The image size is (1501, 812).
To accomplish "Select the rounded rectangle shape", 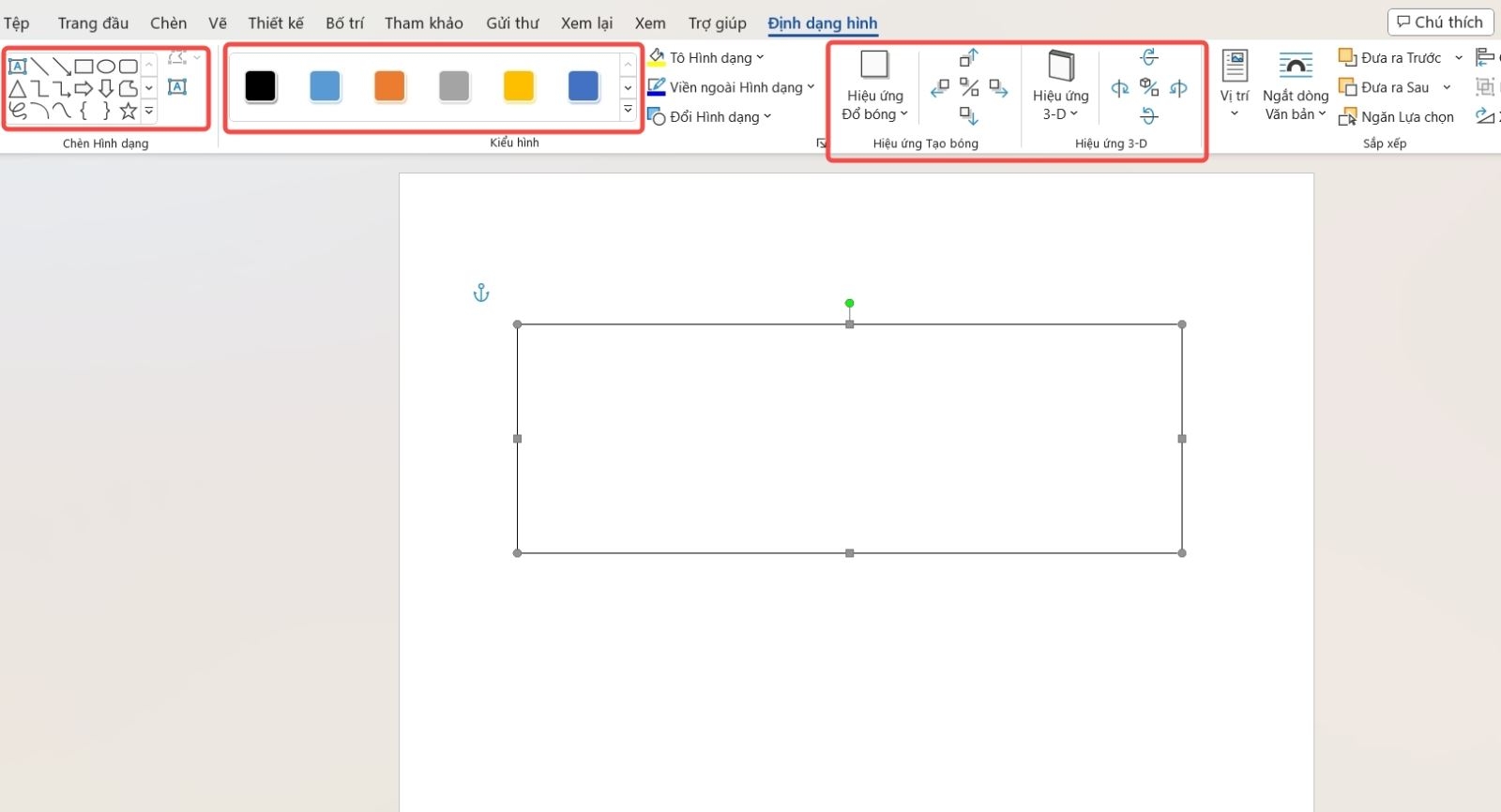I will 129,67.
